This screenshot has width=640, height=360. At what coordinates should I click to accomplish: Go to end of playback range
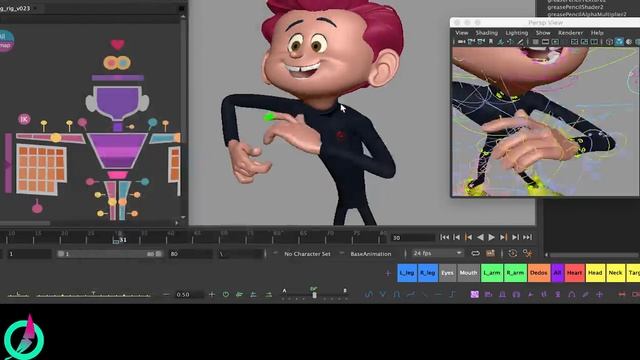[527, 237]
